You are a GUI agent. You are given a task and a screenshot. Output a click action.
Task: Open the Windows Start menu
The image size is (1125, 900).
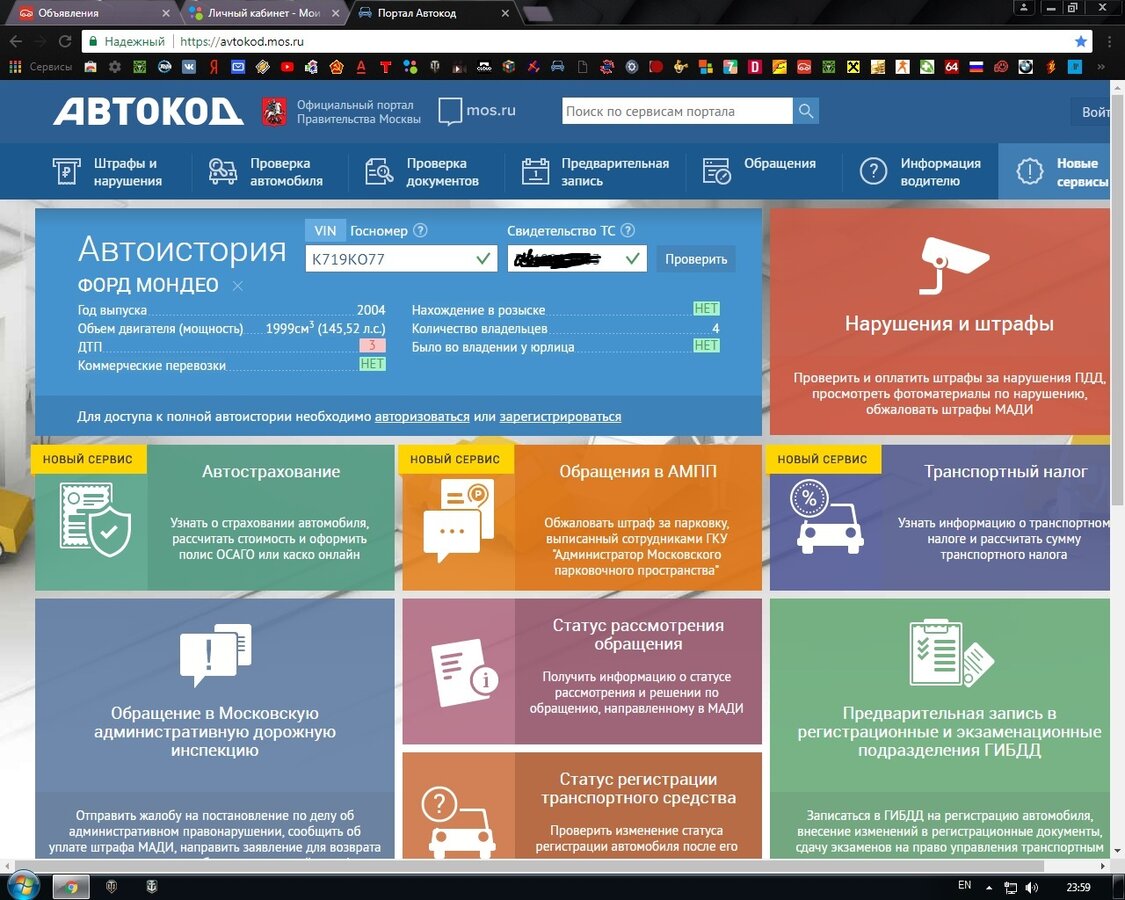22,886
